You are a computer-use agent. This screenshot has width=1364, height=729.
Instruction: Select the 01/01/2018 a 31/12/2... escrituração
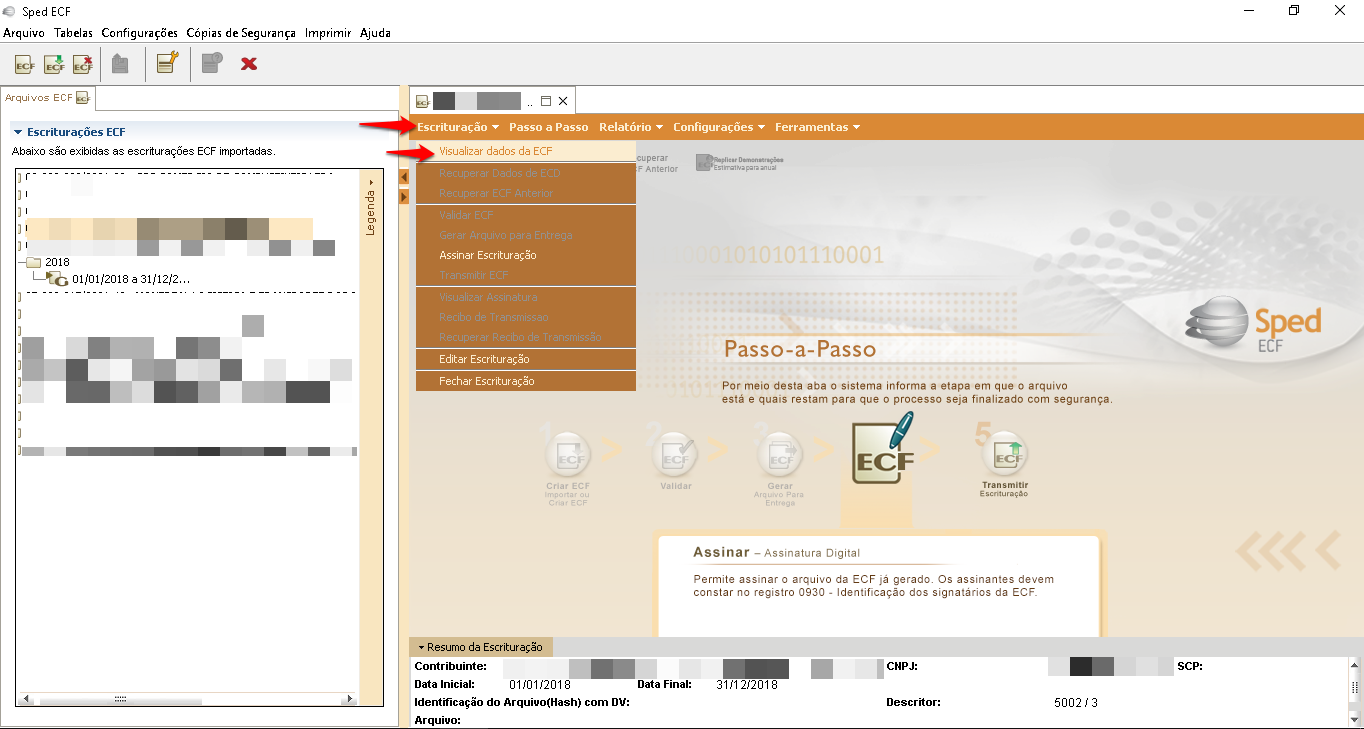click(130, 279)
